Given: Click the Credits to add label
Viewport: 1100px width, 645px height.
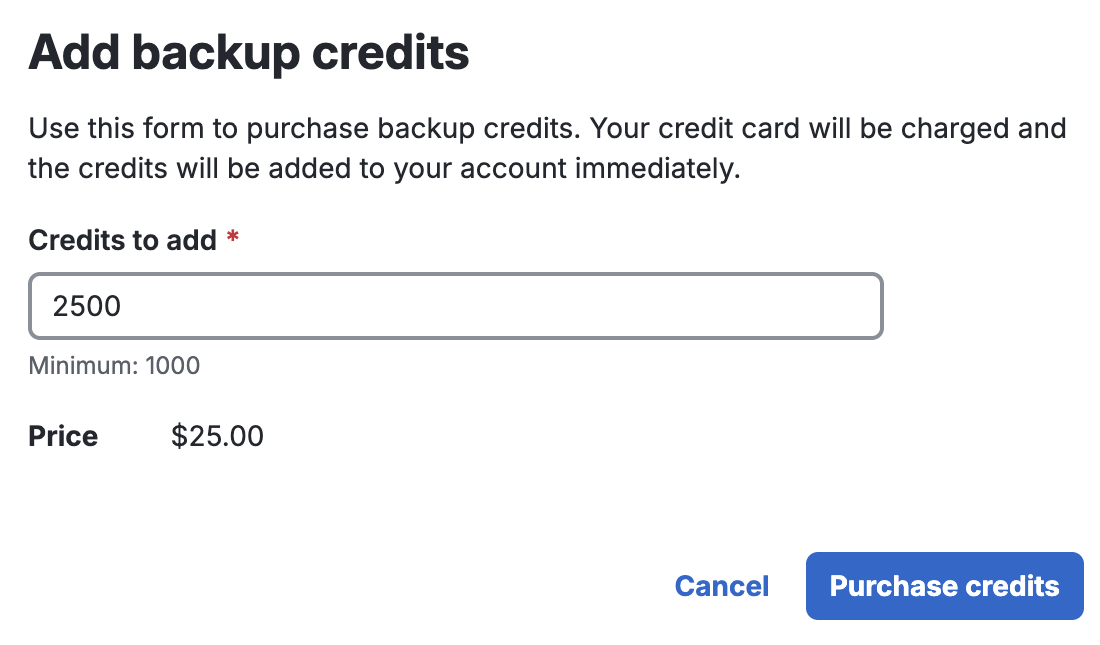Looking at the screenshot, I should [x=120, y=240].
